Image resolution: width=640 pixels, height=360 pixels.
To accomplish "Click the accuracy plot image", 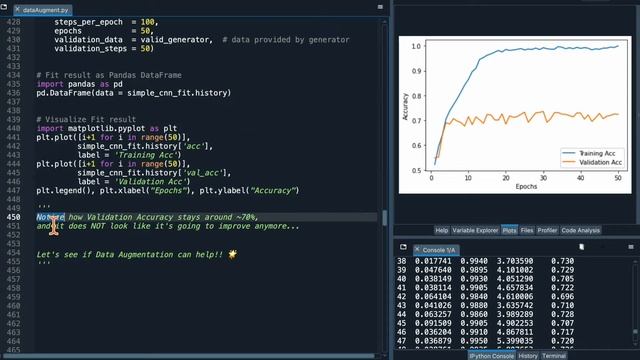I will pos(515,115).
